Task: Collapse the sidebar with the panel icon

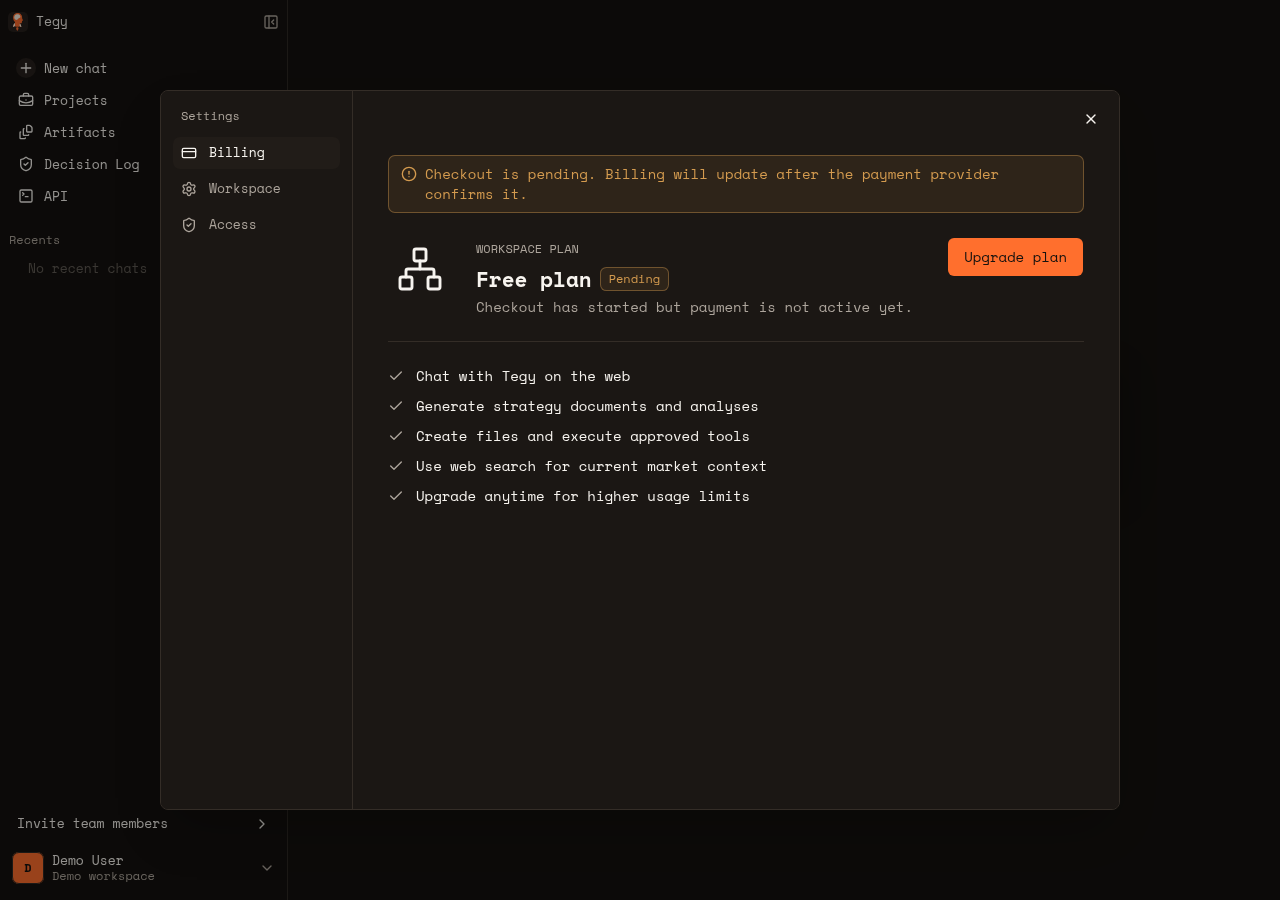Action: point(271,22)
